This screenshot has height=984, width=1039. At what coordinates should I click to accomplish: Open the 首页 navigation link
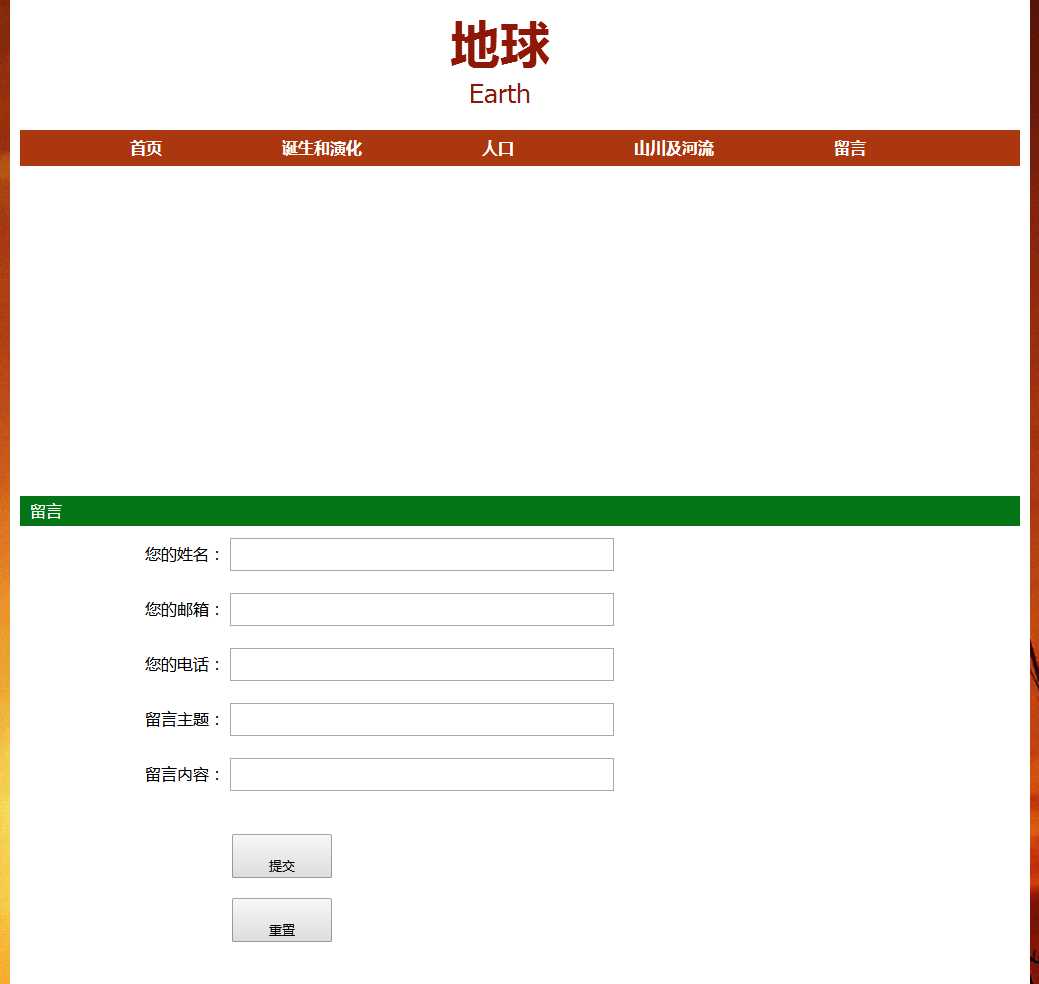146,149
